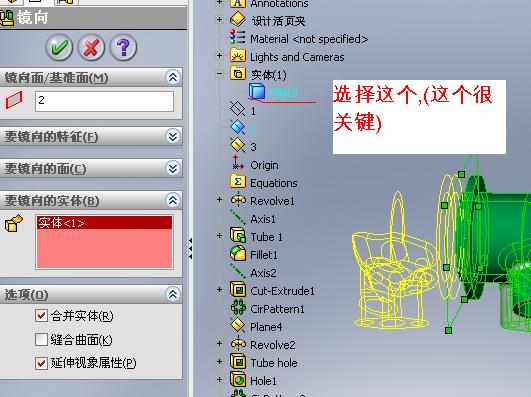
Task: Click the Fillet1 feature icon
Action: 238,253
